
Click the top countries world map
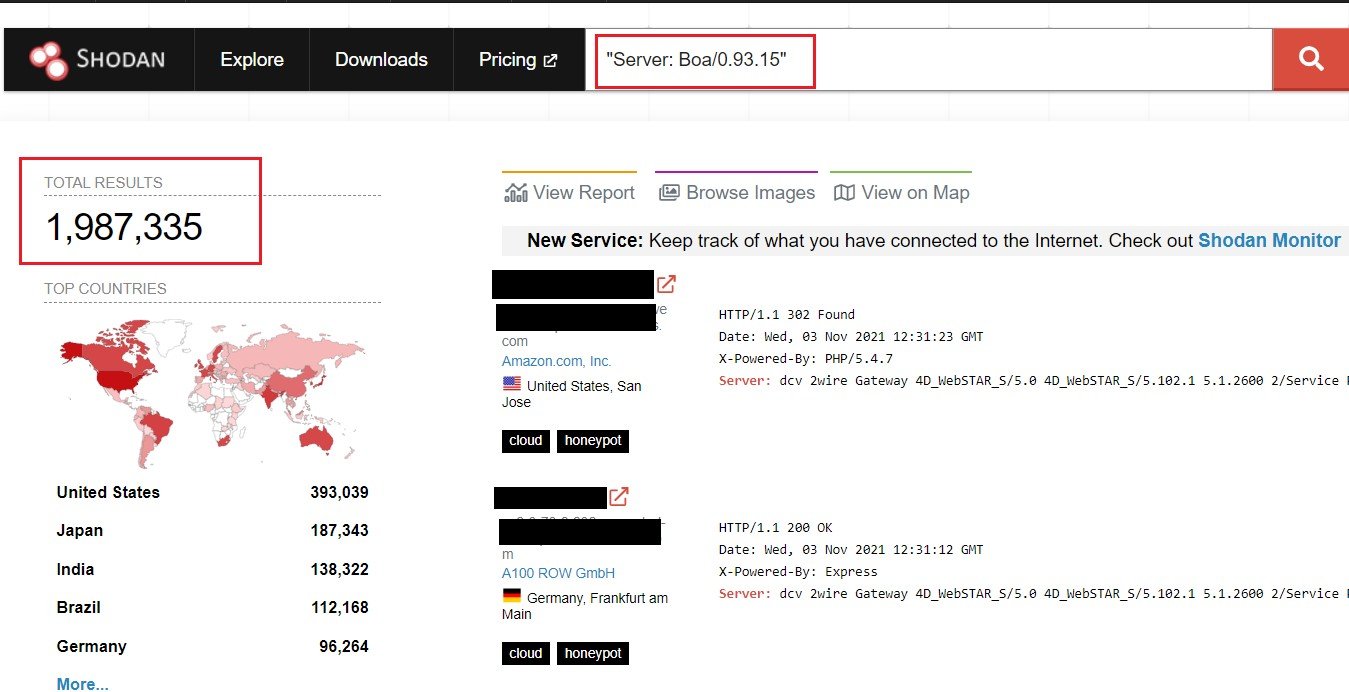[x=212, y=392]
